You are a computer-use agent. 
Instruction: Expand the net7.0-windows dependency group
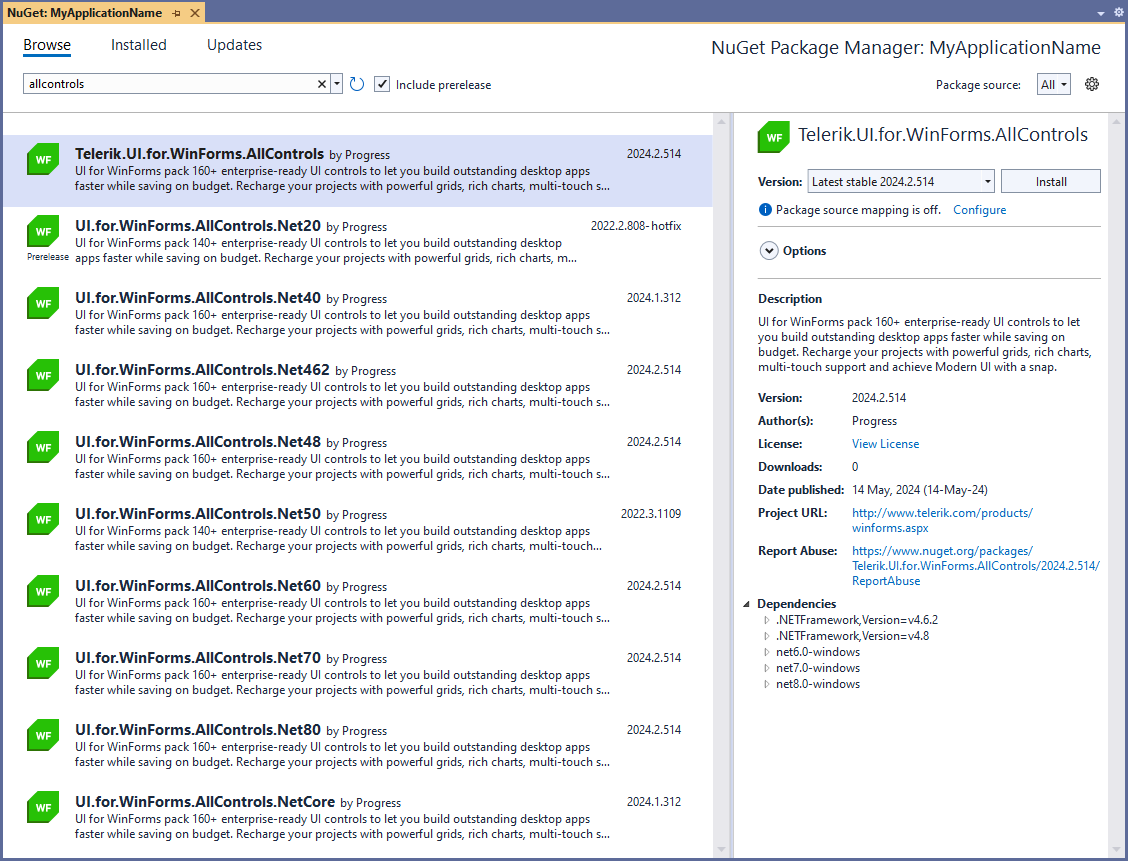[767, 668]
